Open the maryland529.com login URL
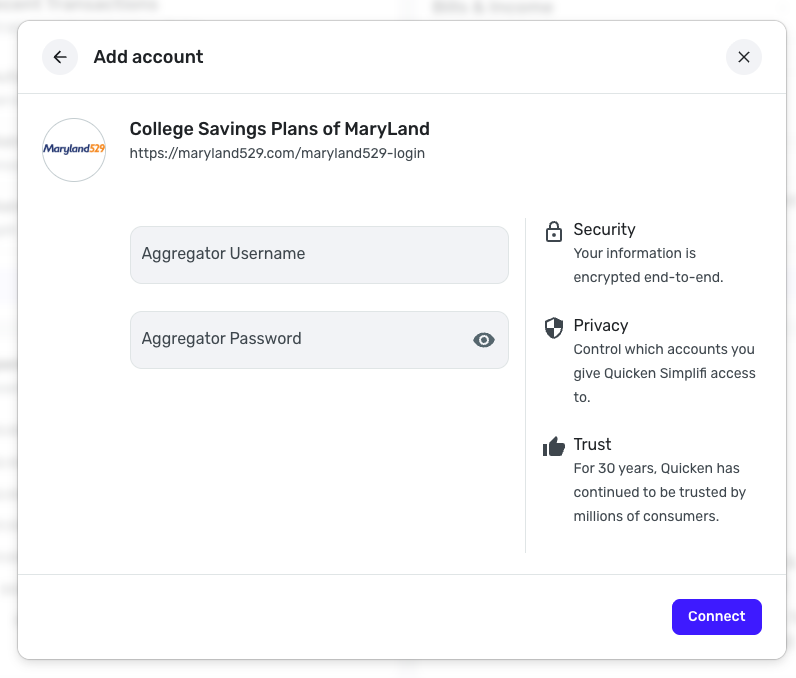This screenshot has height=678, width=796. [277, 153]
